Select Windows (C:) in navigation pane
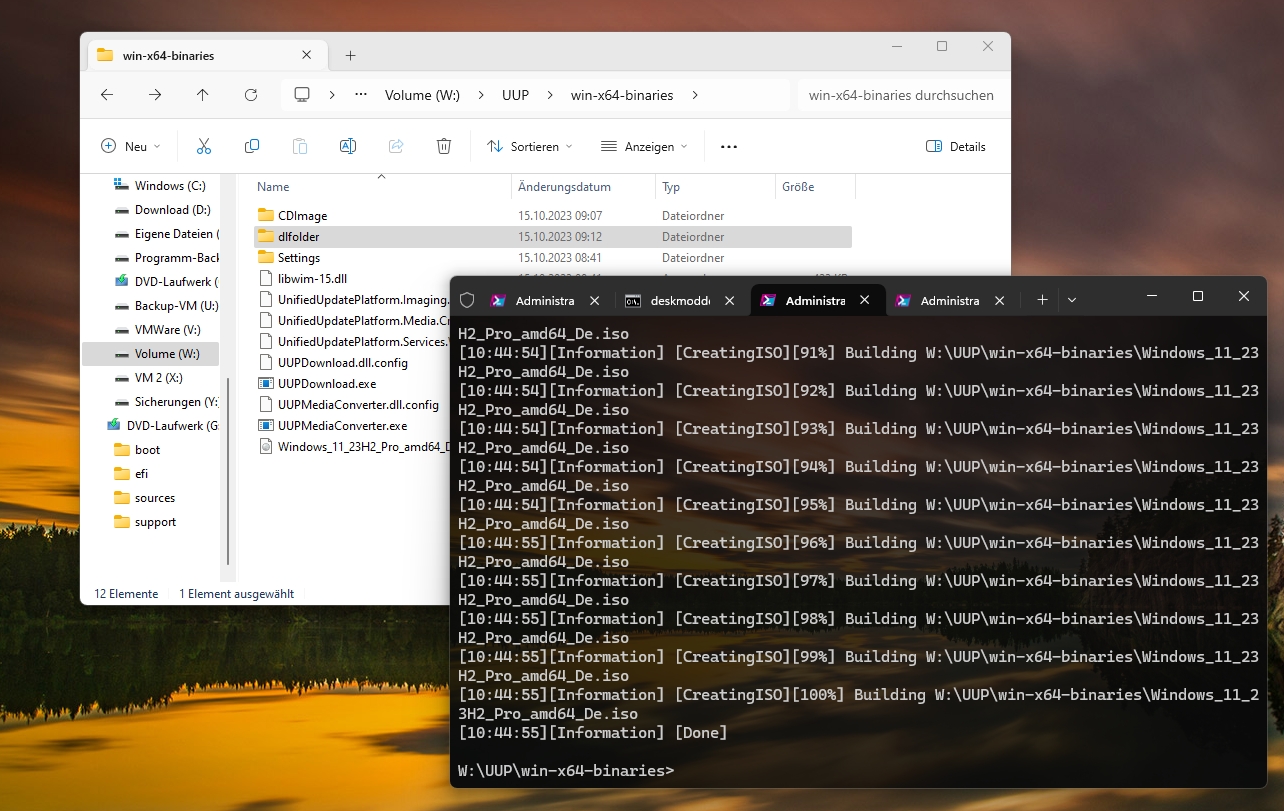 pos(160,185)
